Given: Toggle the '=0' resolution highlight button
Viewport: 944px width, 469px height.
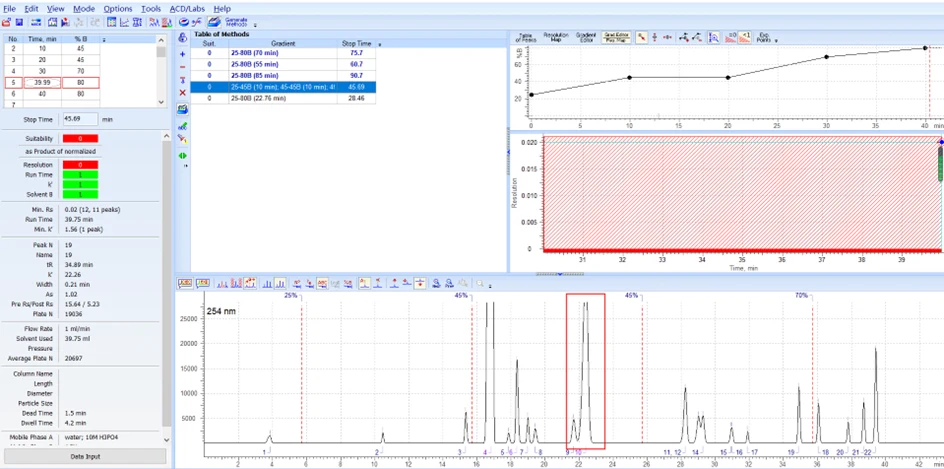Looking at the screenshot, I should pos(730,37).
